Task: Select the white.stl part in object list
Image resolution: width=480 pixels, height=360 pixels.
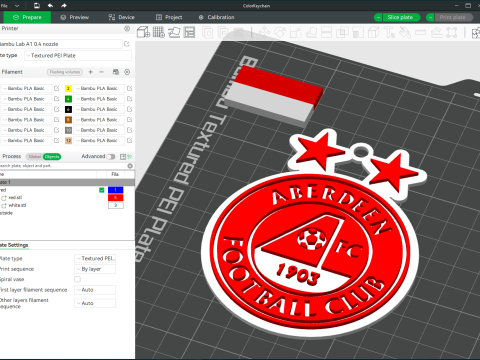Action: [x=17, y=205]
